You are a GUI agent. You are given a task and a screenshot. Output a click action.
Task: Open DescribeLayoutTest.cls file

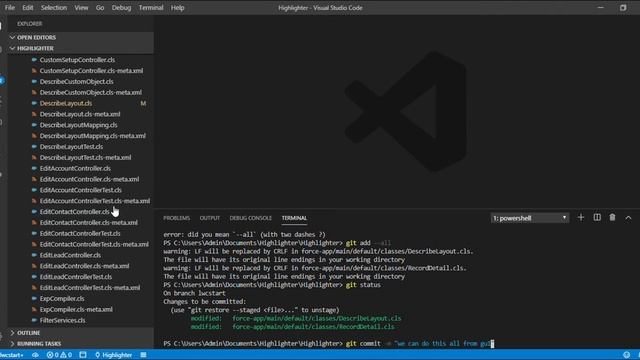71,147
